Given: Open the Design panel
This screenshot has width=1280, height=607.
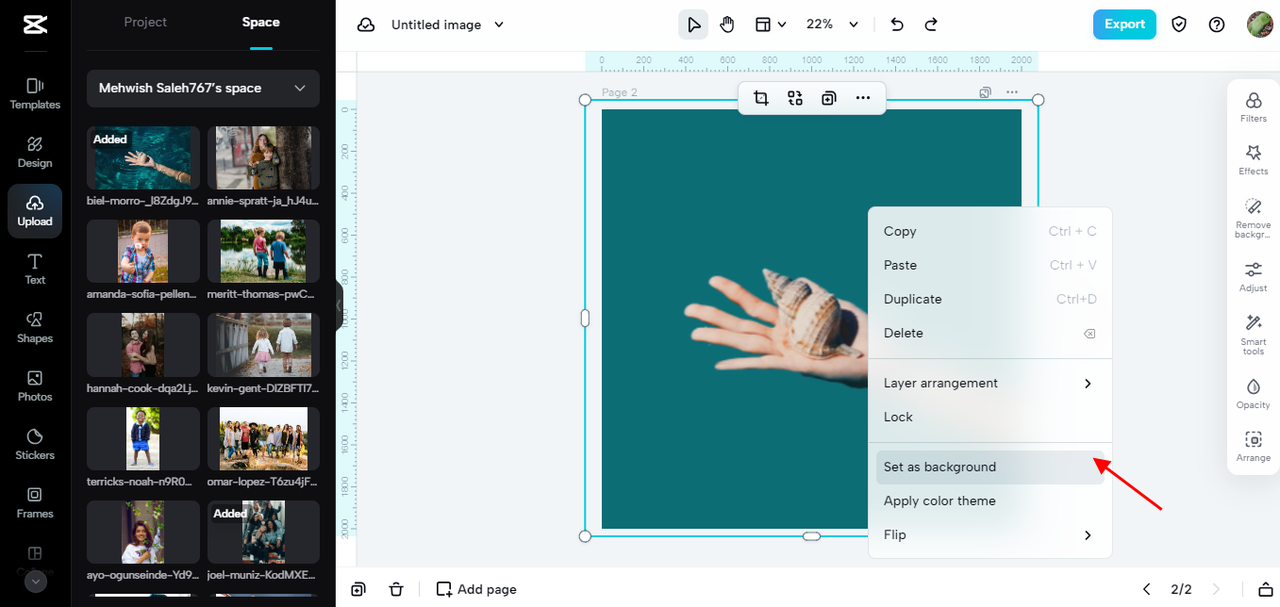Looking at the screenshot, I should tap(35, 152).
